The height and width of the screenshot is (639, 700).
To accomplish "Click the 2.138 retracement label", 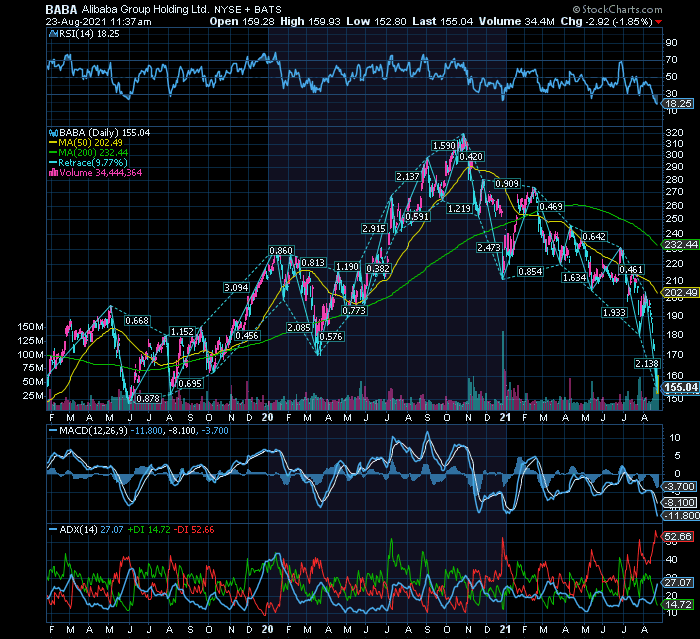I will point(647,364).
